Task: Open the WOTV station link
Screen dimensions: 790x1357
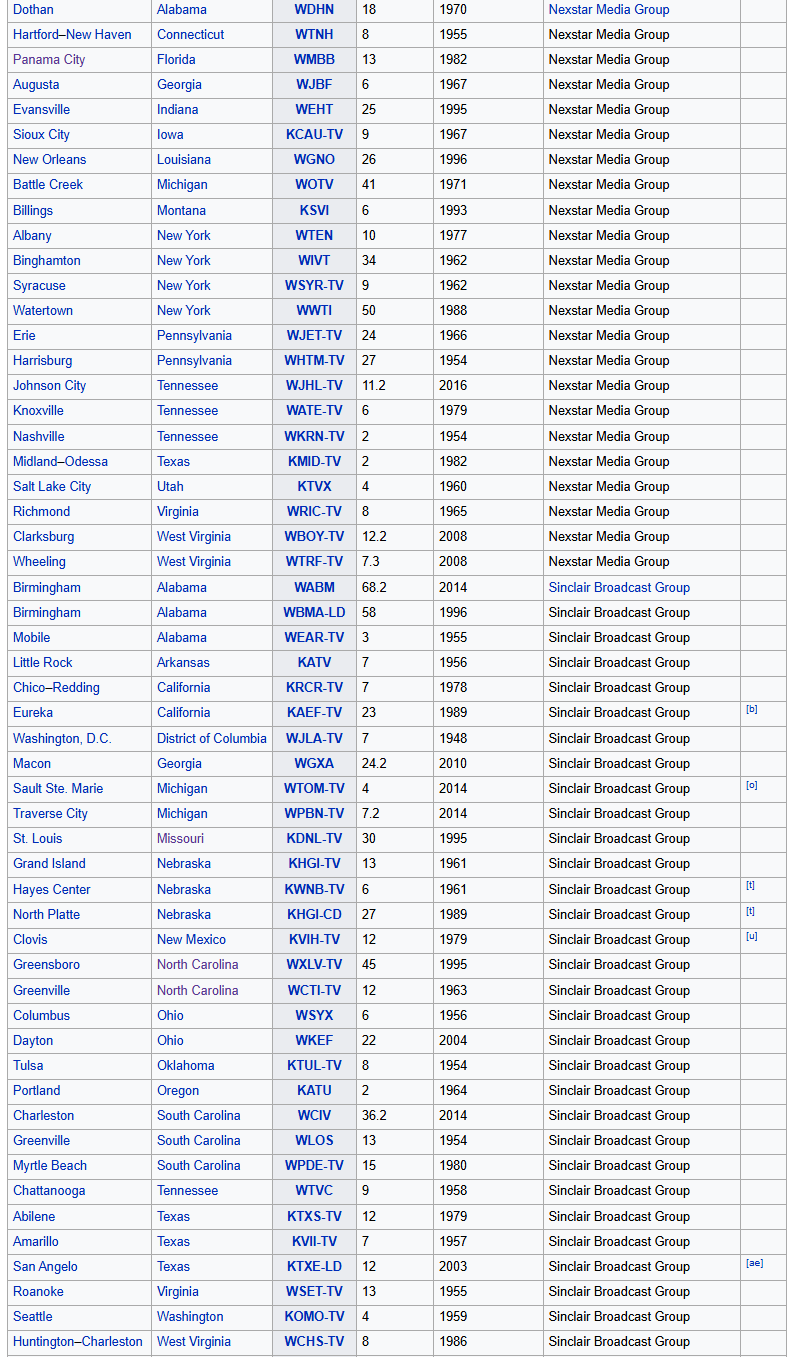Action: [x=314, y=184]
